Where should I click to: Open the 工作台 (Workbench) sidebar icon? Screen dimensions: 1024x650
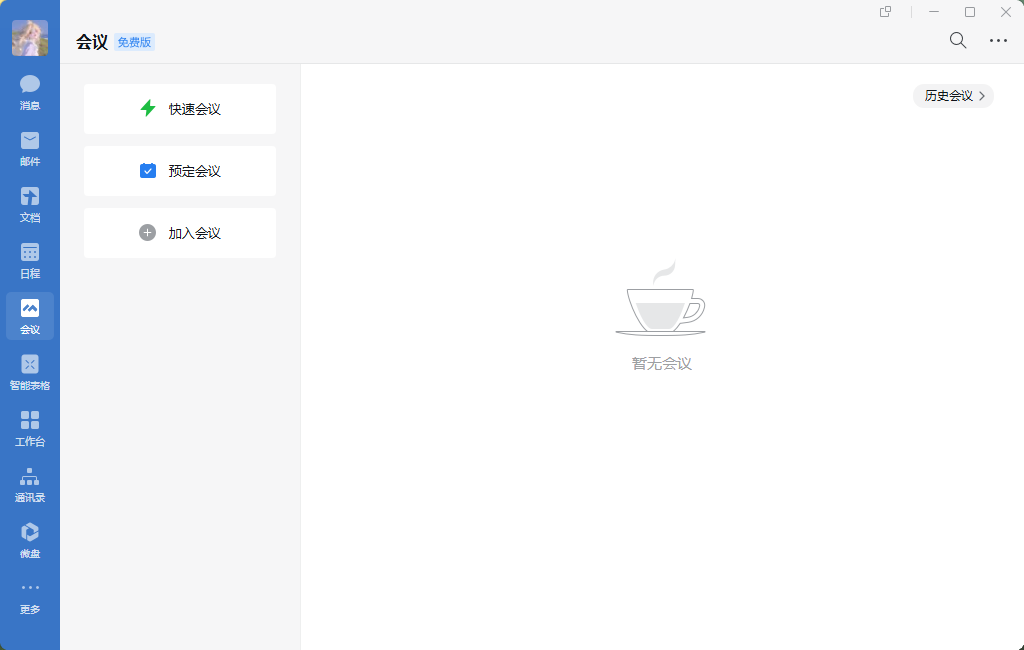coord(29,426)
